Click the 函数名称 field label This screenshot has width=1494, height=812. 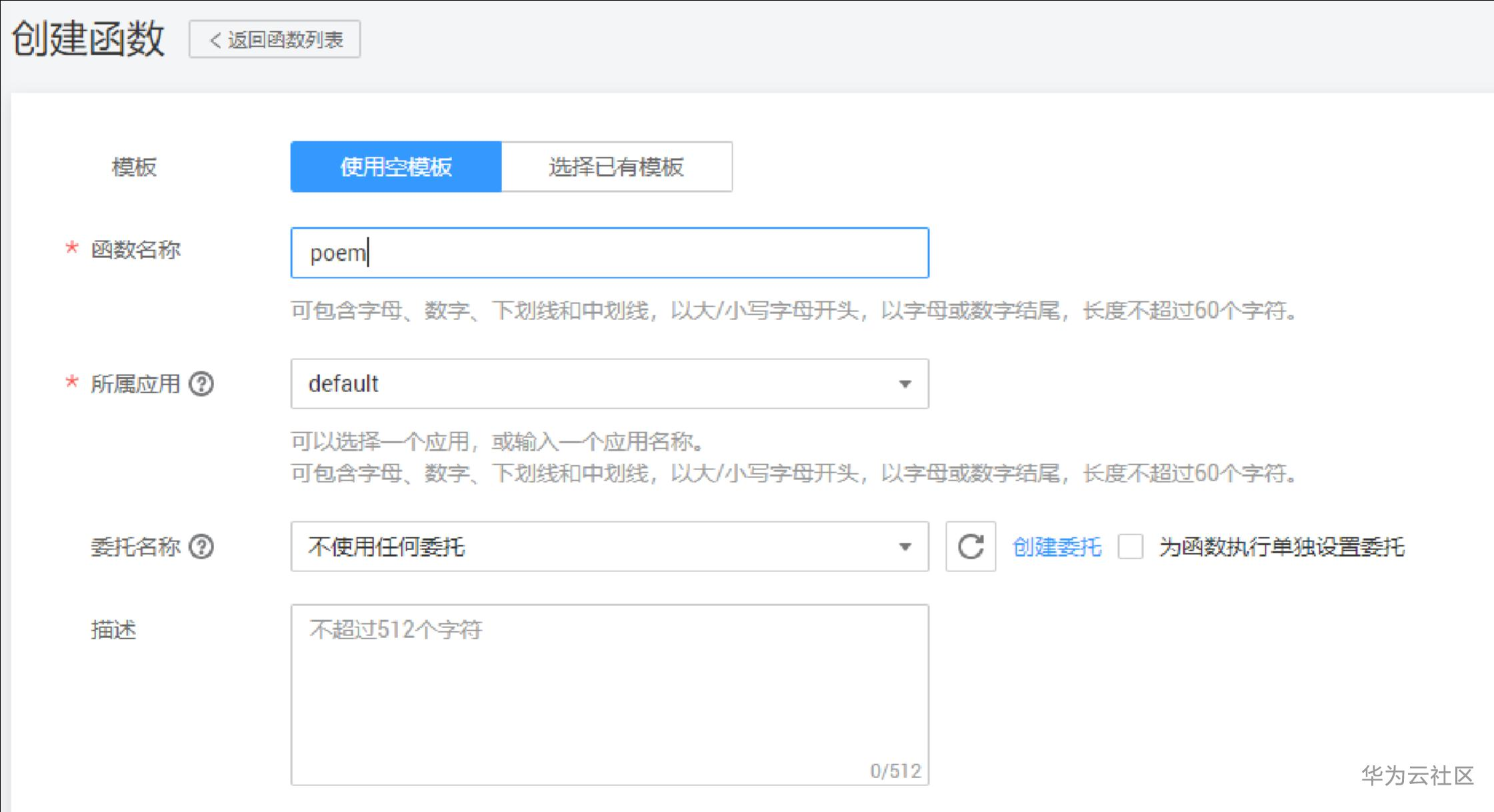(135, 250)
